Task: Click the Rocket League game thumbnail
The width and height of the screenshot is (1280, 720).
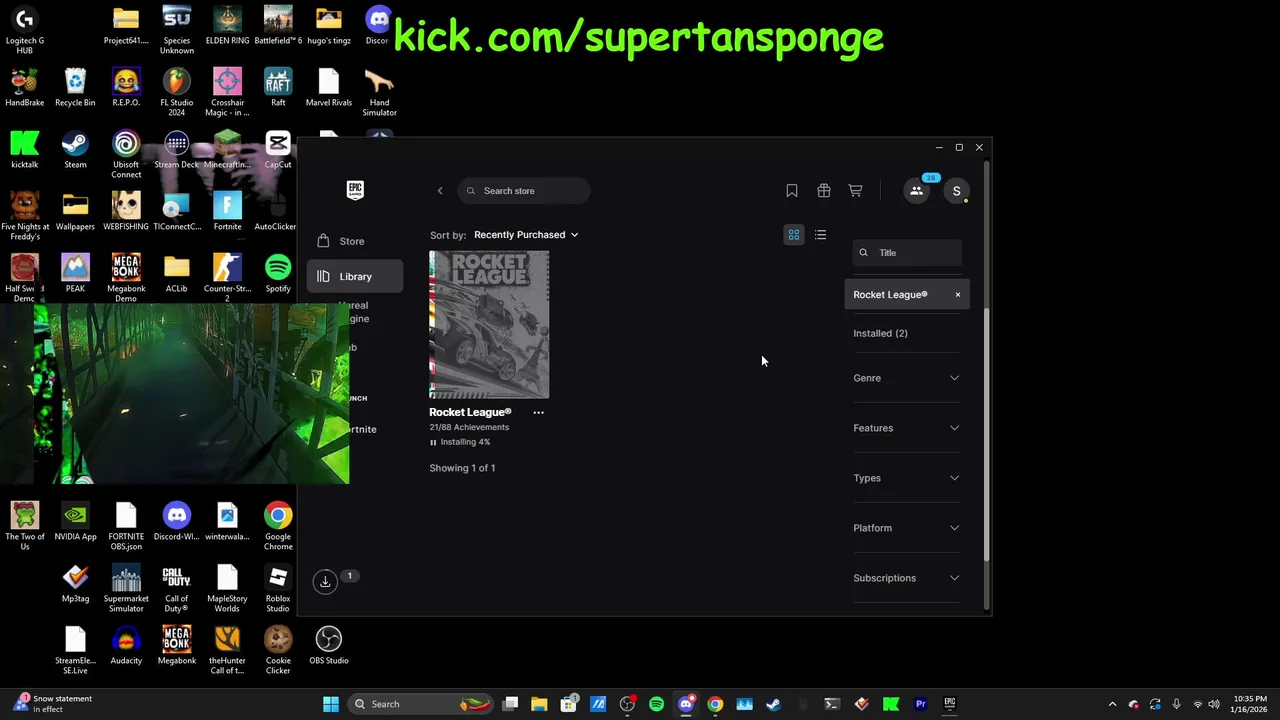Action: pos(489,325)
